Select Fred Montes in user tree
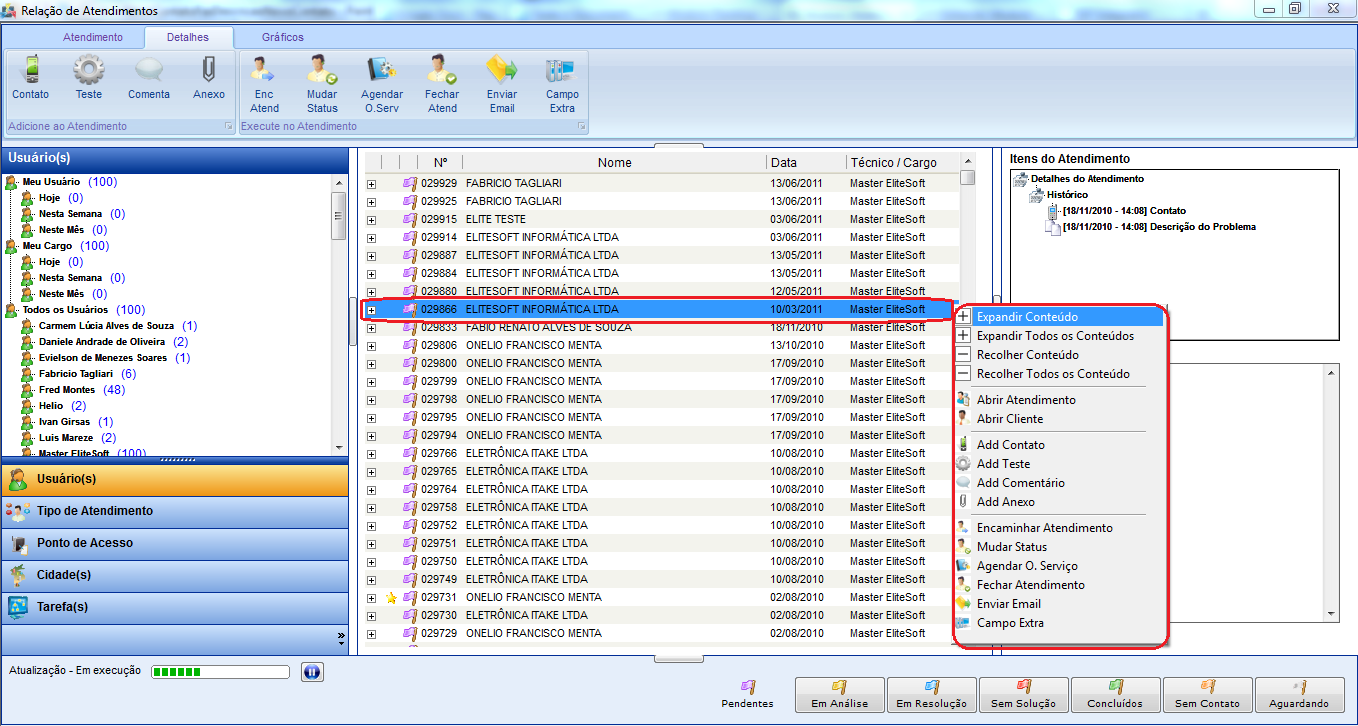 67,390
